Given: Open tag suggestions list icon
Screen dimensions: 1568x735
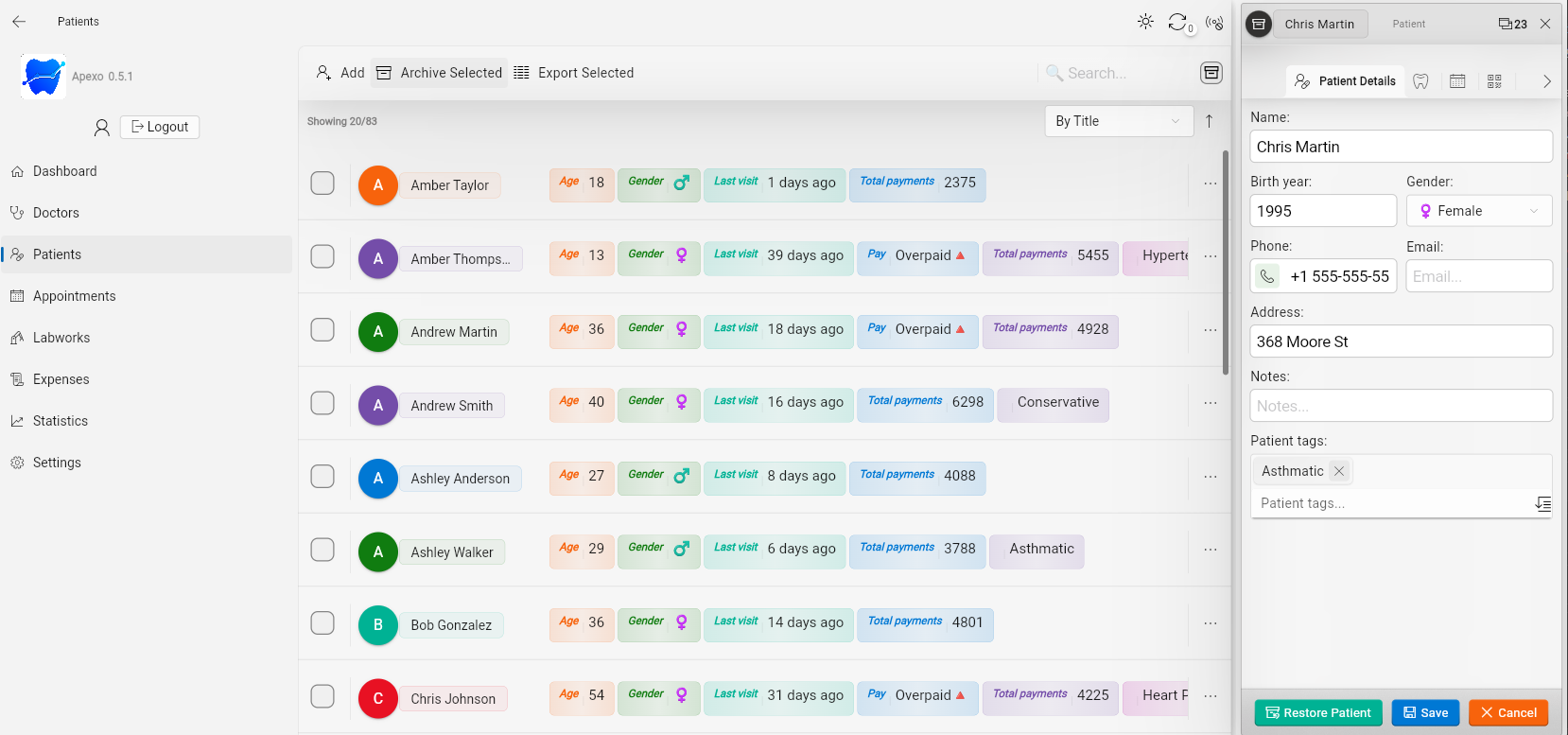Looking at the screenshot, I should coord(1542,504).
